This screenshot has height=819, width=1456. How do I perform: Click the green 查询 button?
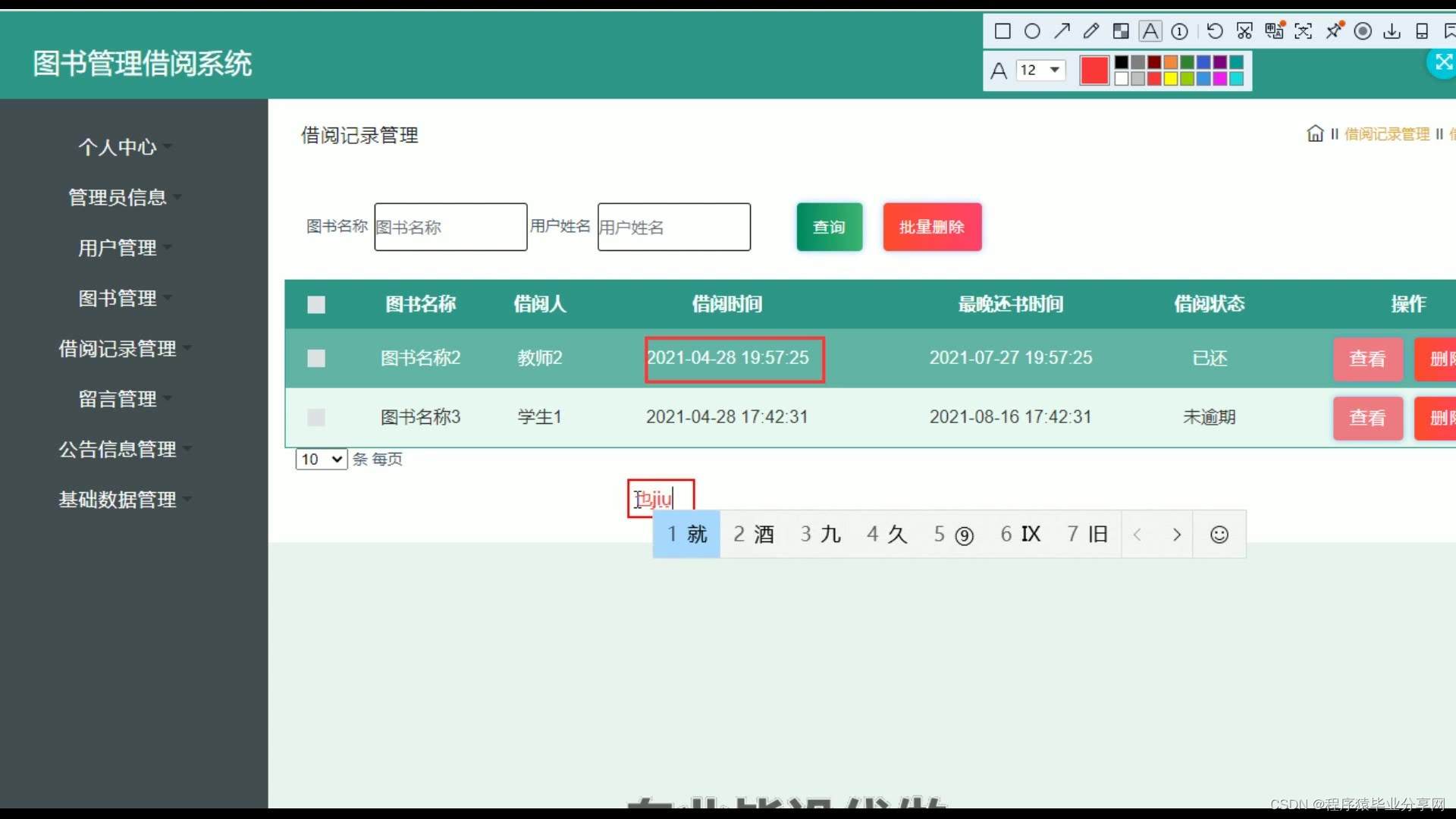click(829, 227)
